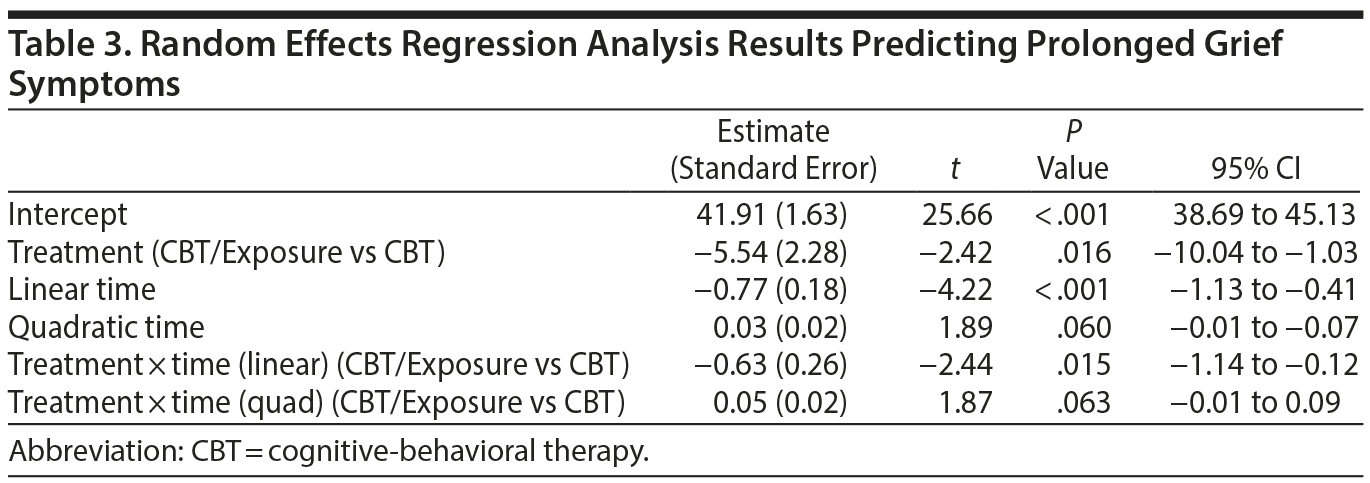This screenshot has height=483, width=1370.
Task: Select the Treatment (CBT/Exposure vs CBT) row label
Action: [226, 253]
